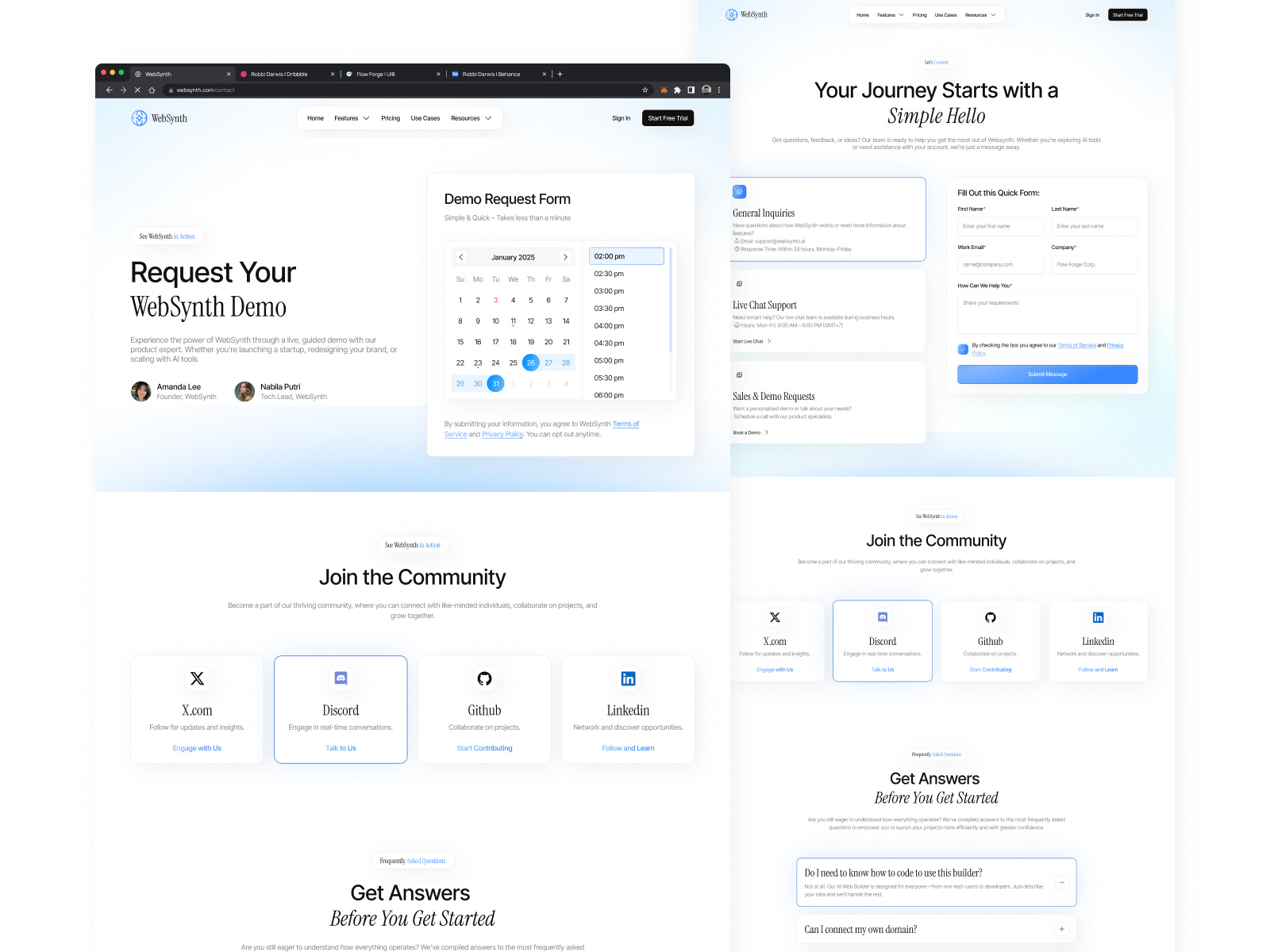Select January 26 in the calendar
Viewport: 1270px width, 952px height.
(x=531, y=363)
